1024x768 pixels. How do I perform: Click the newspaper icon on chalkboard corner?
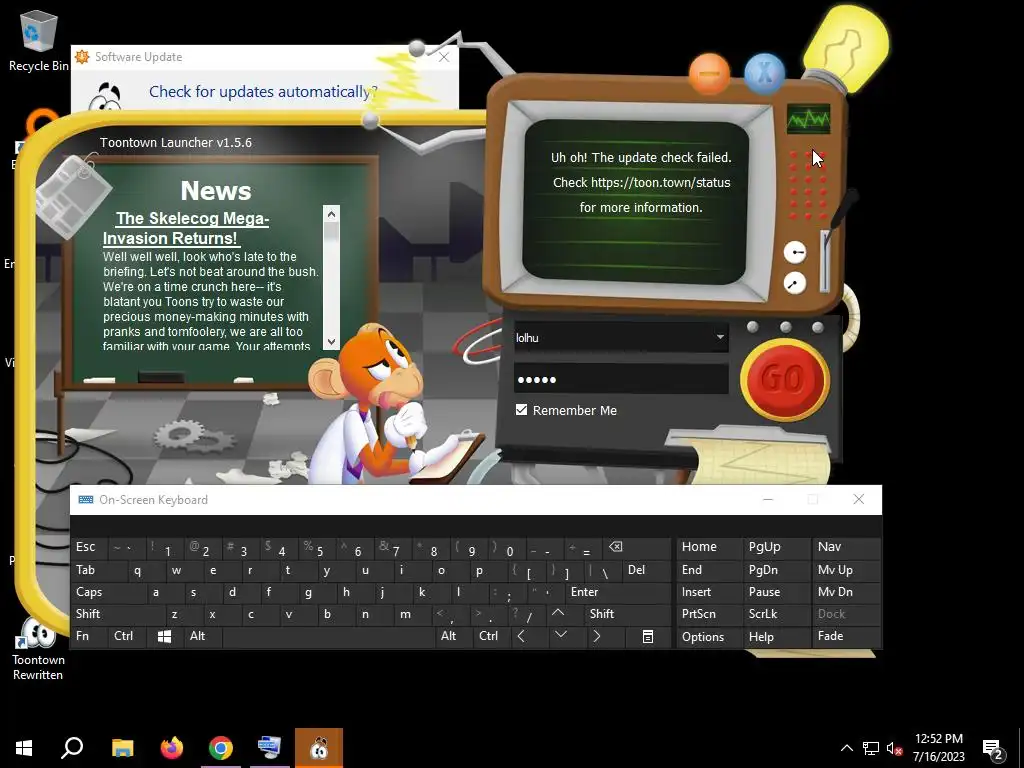point(74,197)
